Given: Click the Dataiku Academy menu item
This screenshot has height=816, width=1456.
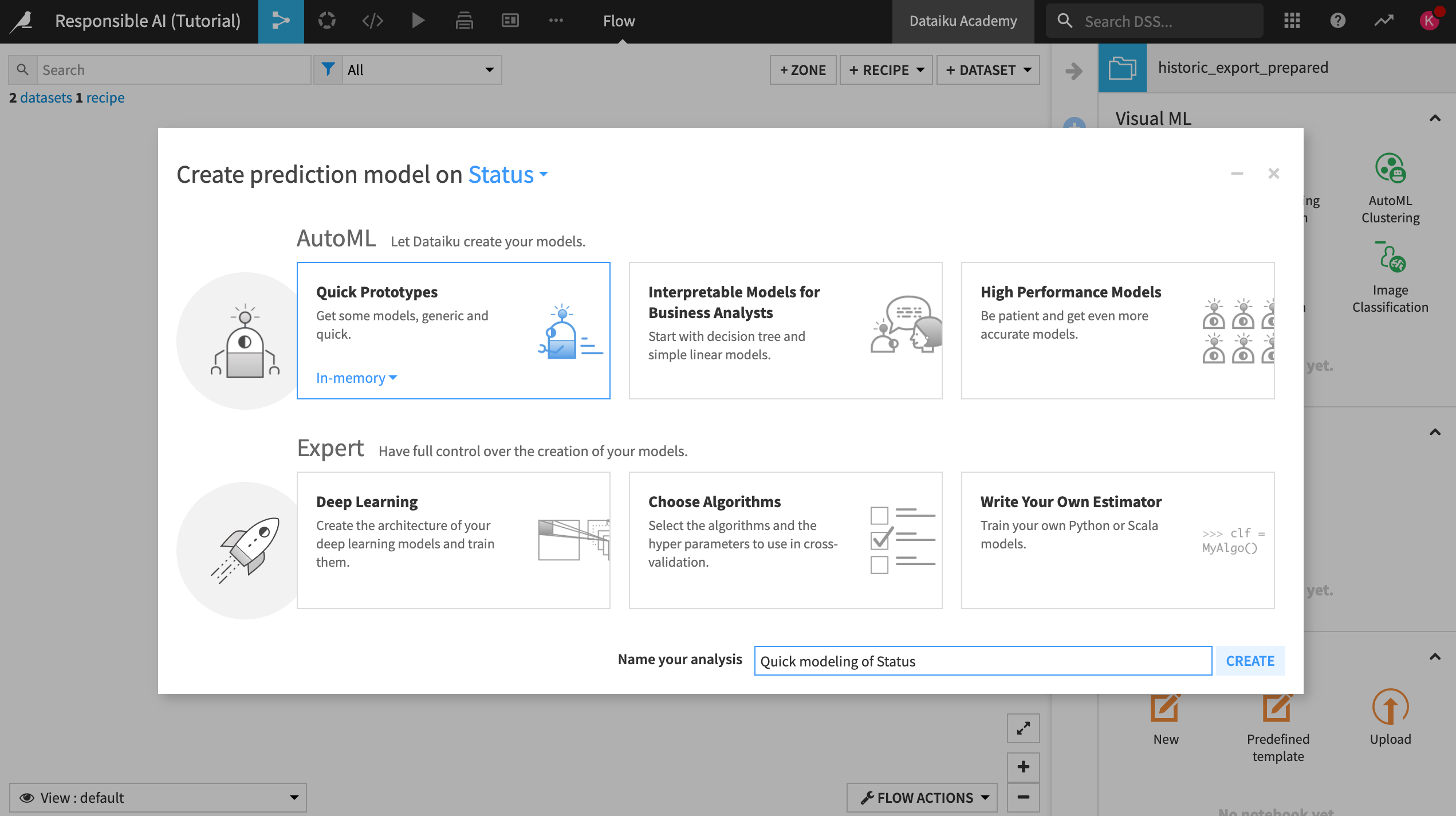Looking at the screenshot, I should tap(963, 20).
